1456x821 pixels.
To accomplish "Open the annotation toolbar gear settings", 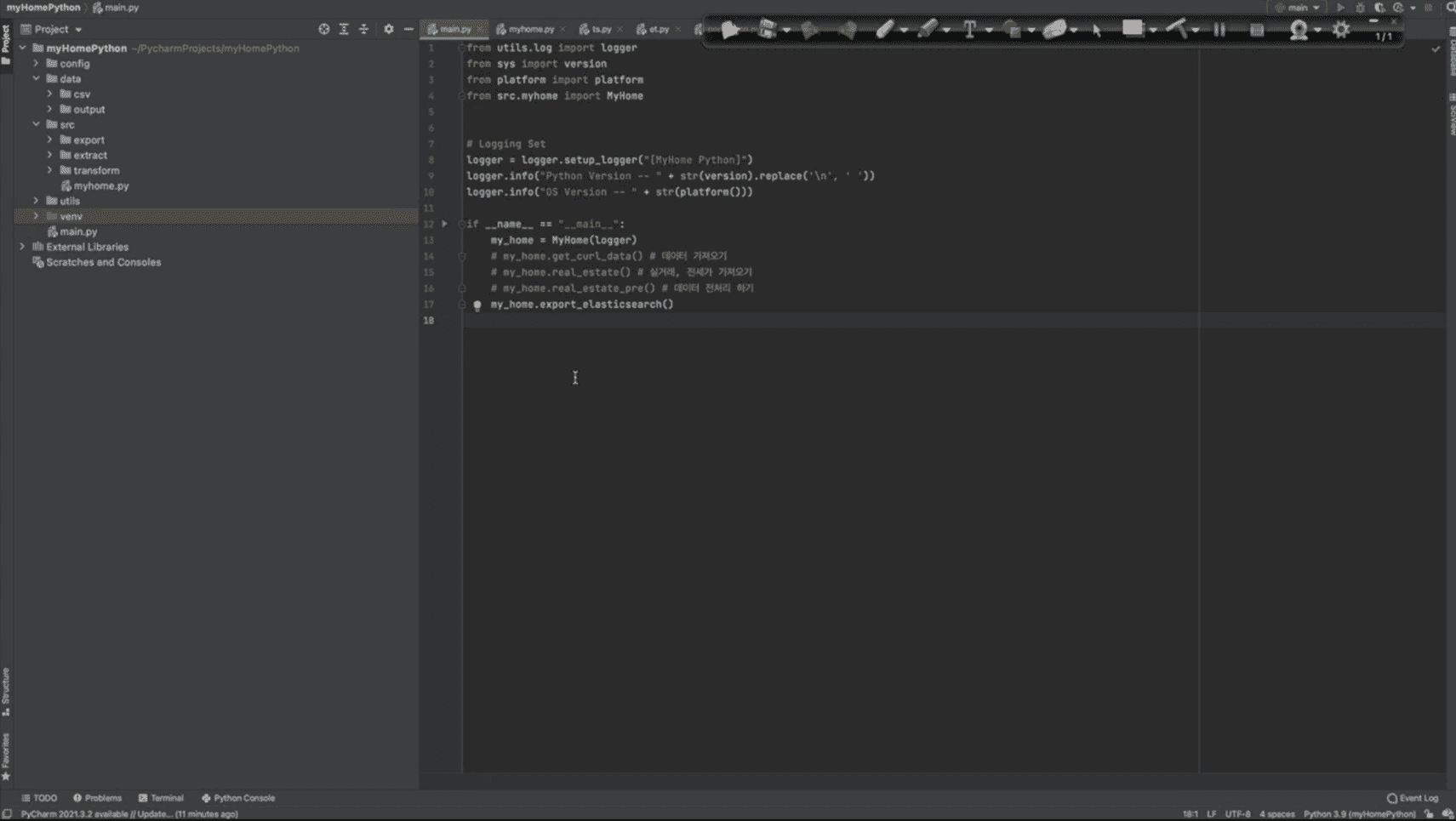I will (1341, 30).
